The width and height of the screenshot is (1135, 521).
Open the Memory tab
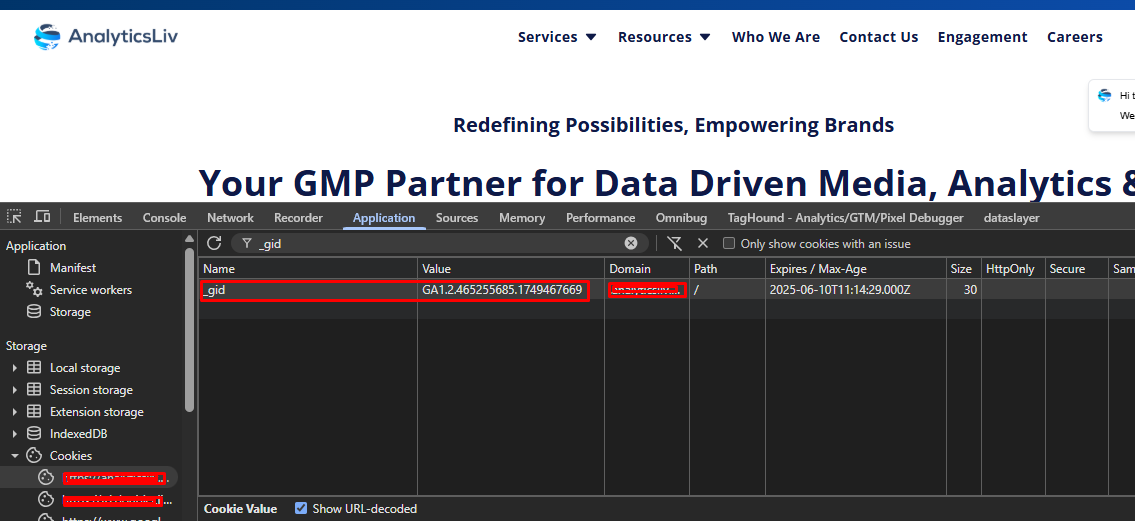coord(522,218)
